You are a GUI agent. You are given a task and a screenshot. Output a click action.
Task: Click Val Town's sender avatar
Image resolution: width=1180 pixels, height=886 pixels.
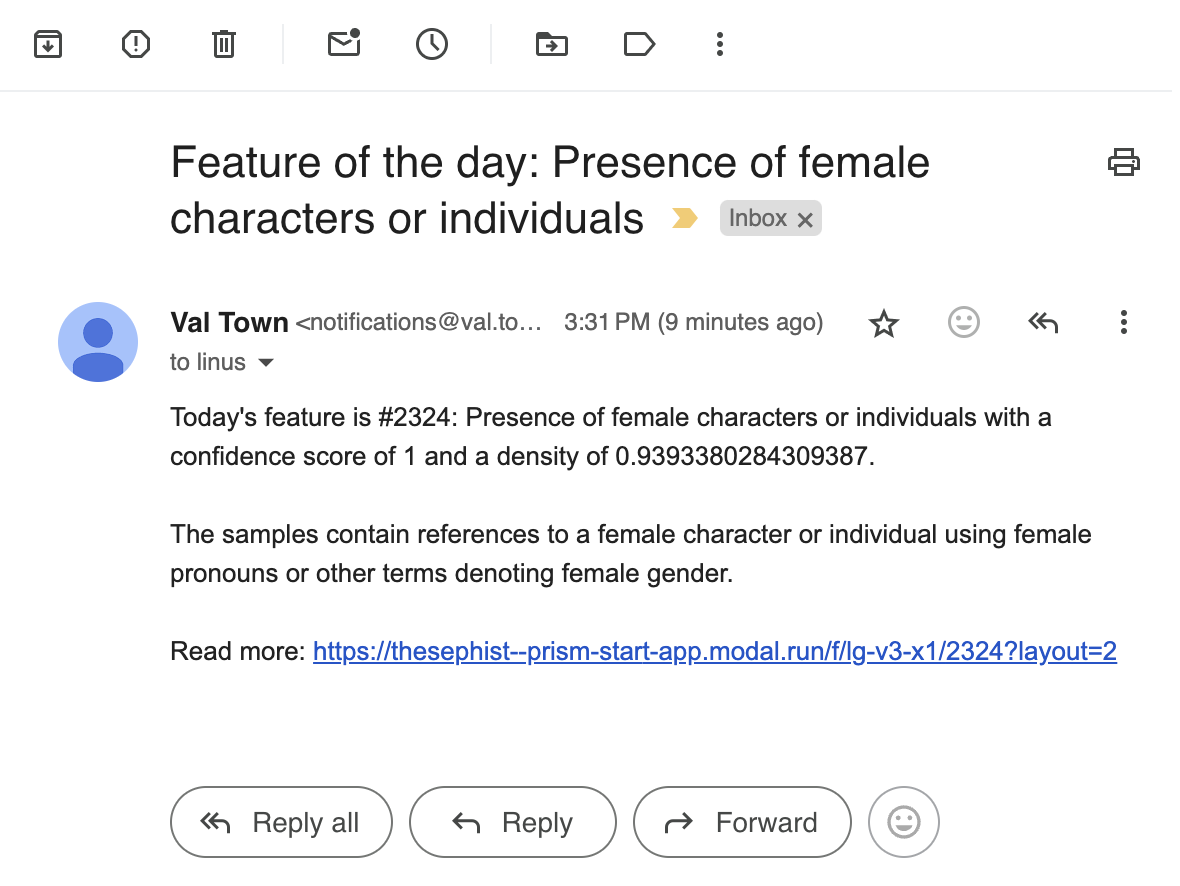pos(98,342)
